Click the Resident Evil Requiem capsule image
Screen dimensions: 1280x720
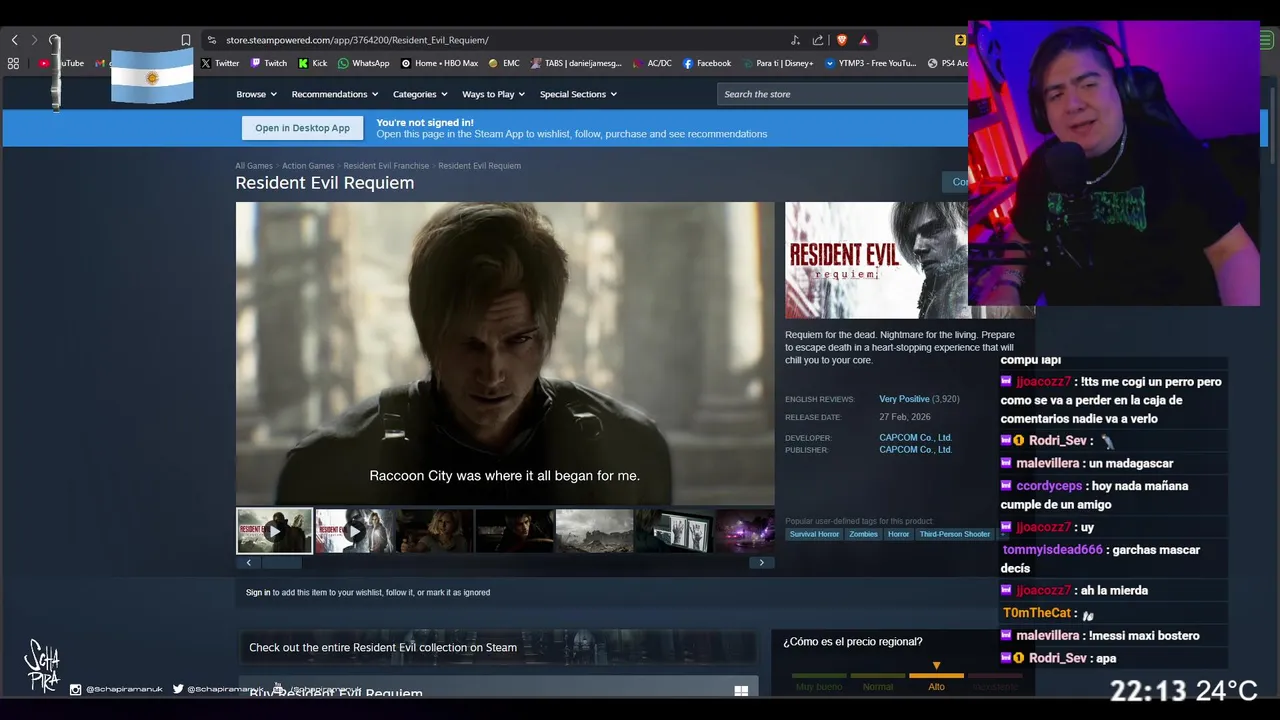(876, 260)
